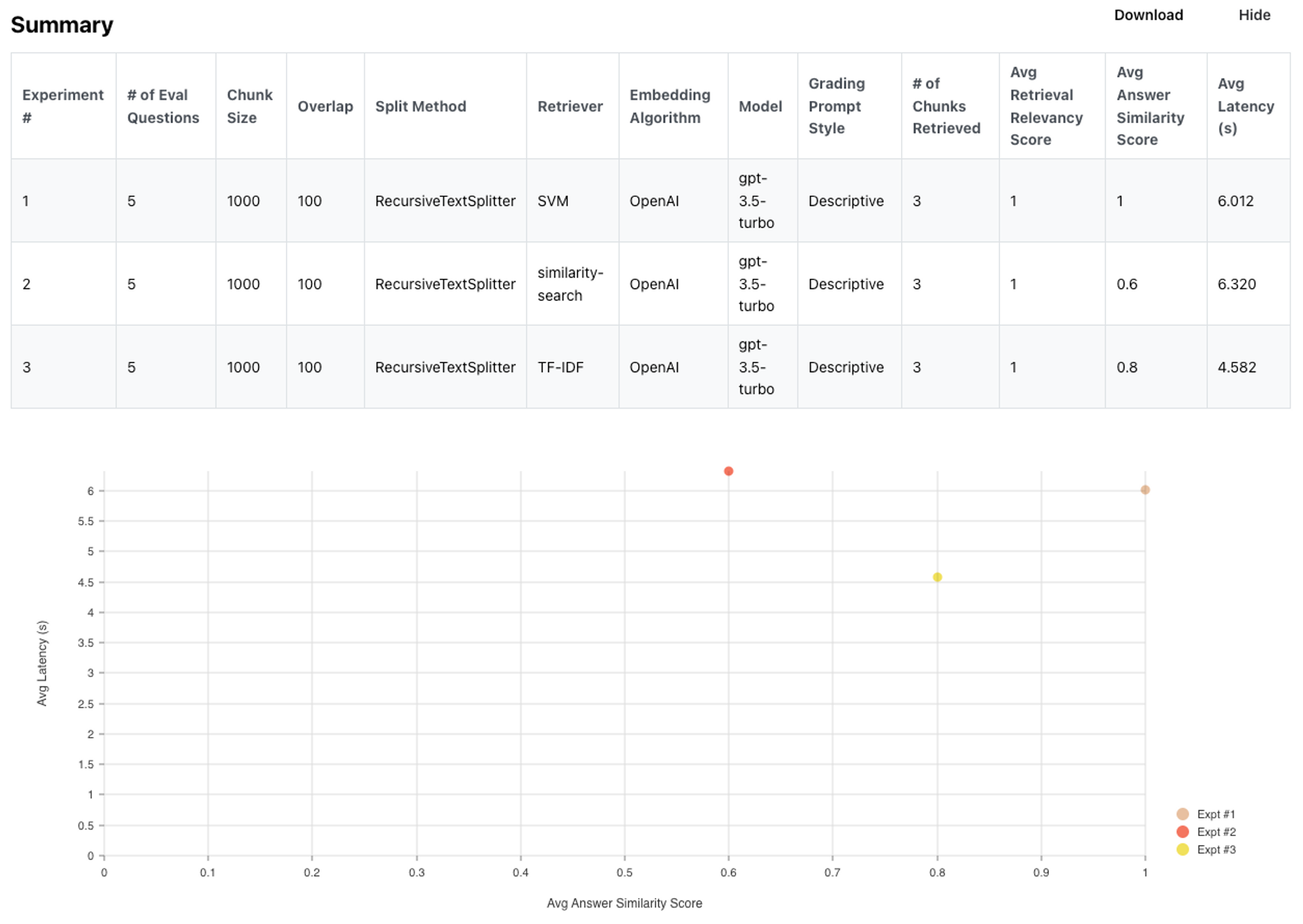This screenshot has height=924, width=1303.
Task: Click the Avg Answer Similarity Score axis label
Action: coord(623,903)
